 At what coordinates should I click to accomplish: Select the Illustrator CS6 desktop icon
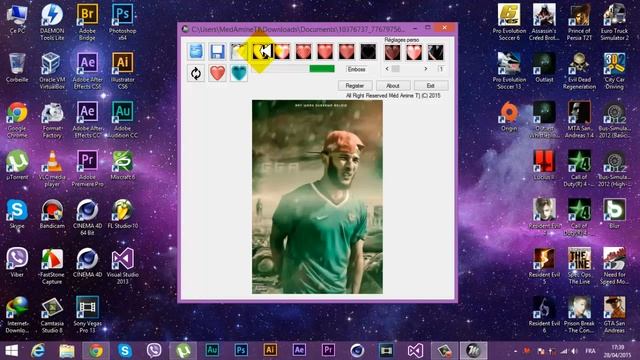(122, 71)
